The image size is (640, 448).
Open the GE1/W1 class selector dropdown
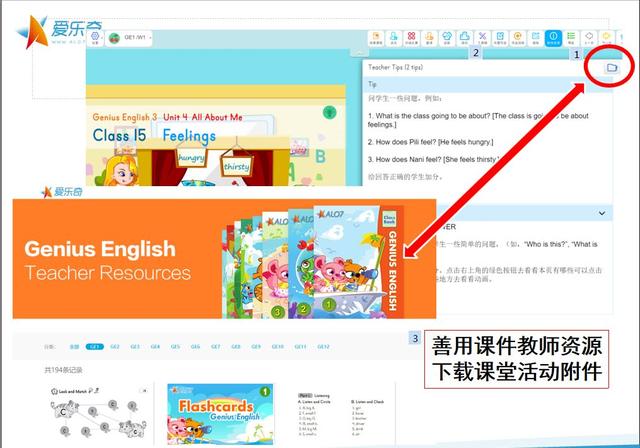[130, 38]
